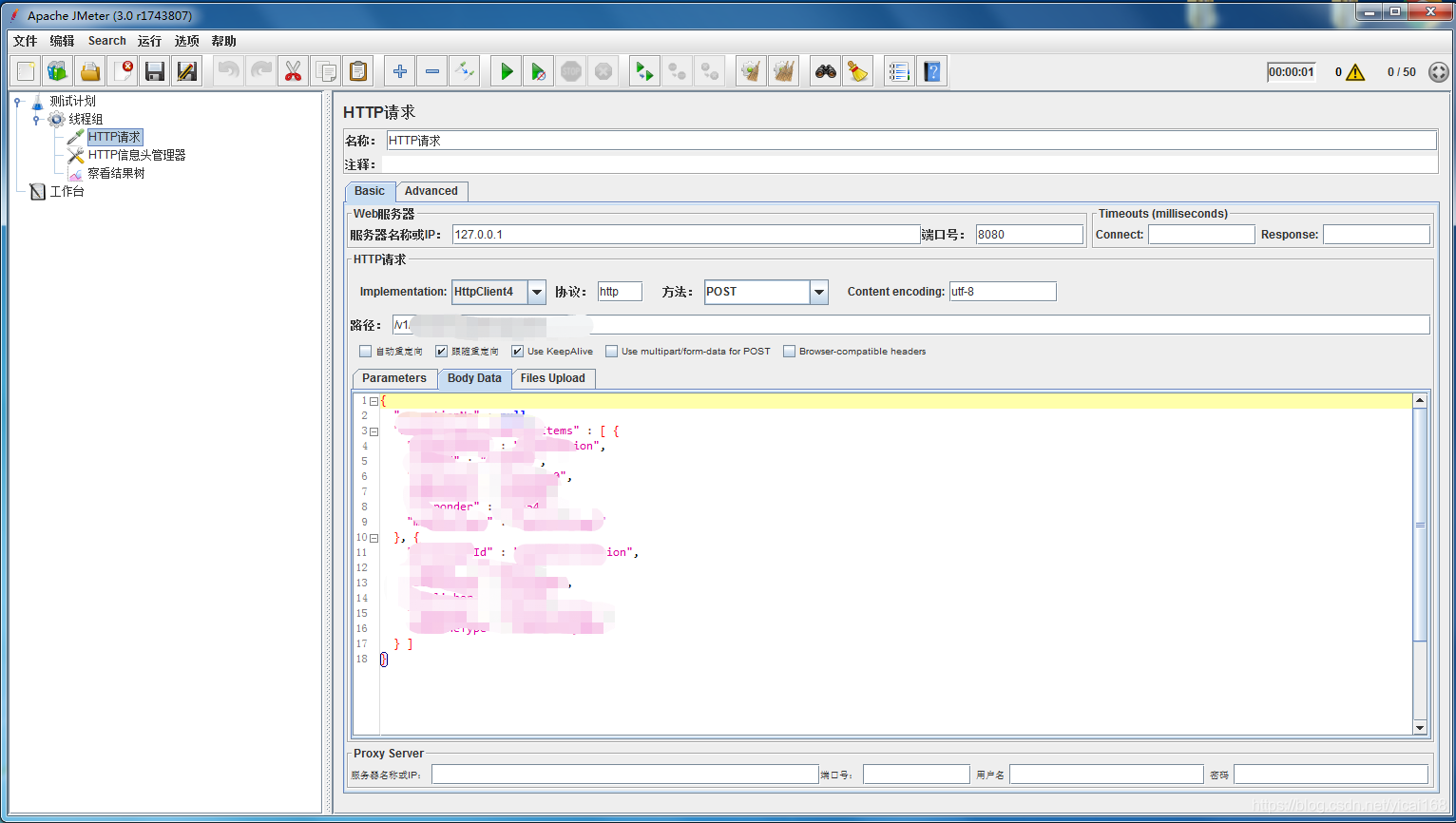This screenshot has height=823, width=1456.
Task: Click the Redo arrow icon
Action: click(x=261, y=71)
